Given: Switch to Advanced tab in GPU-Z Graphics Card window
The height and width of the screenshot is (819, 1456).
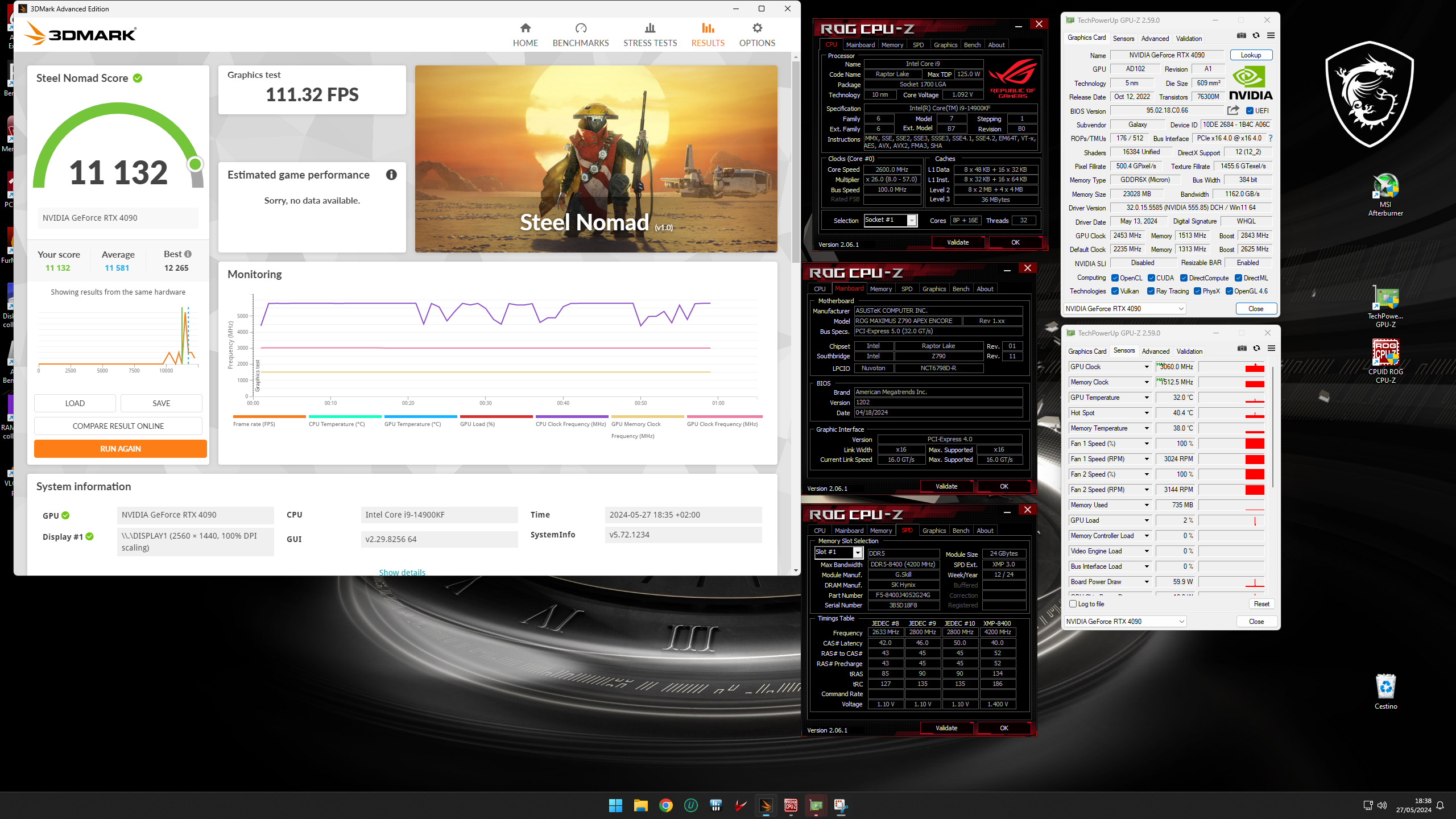Looking at the screenshot, I should 1155,39.
